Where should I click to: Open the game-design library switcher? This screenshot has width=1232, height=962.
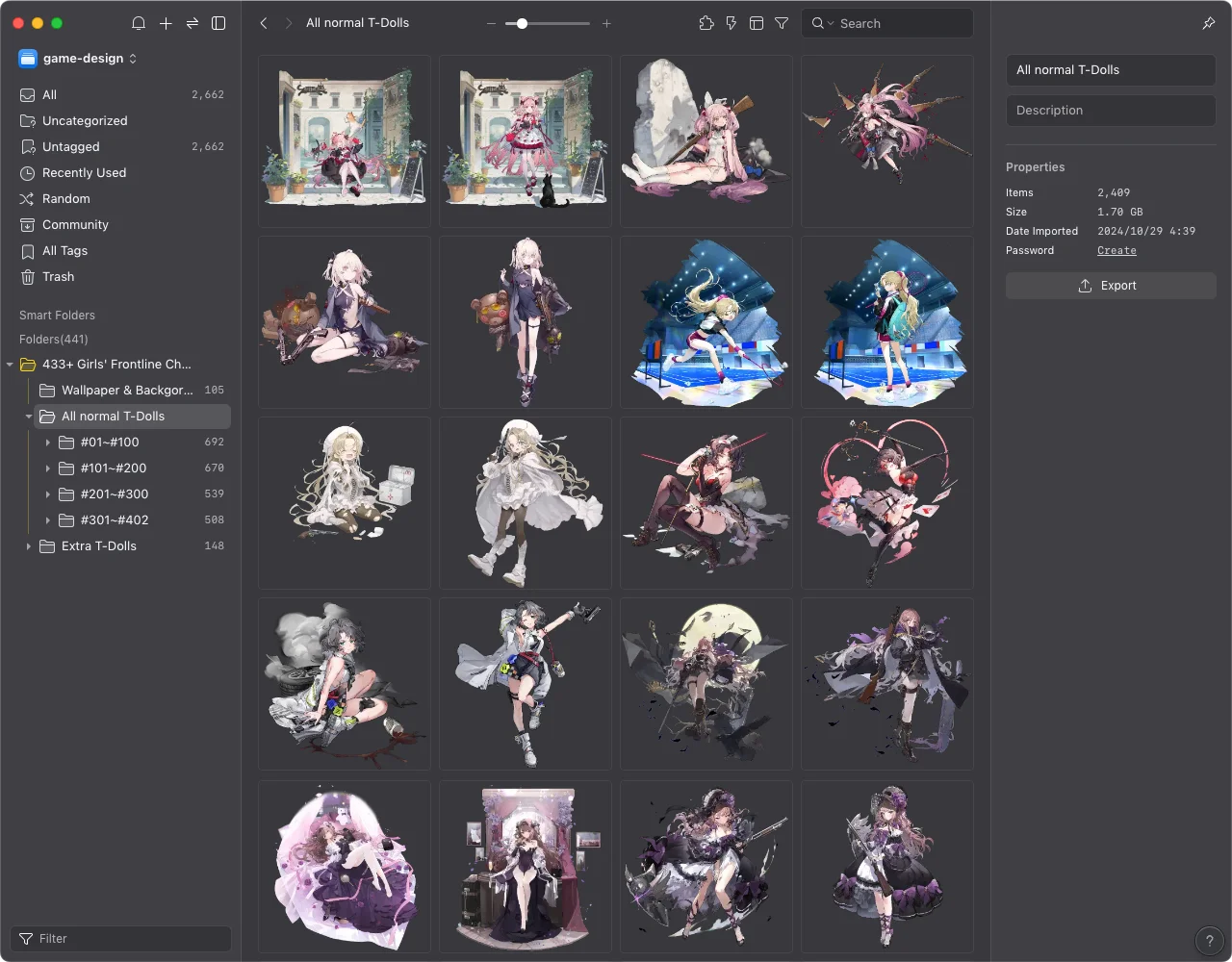click(78, 59)
